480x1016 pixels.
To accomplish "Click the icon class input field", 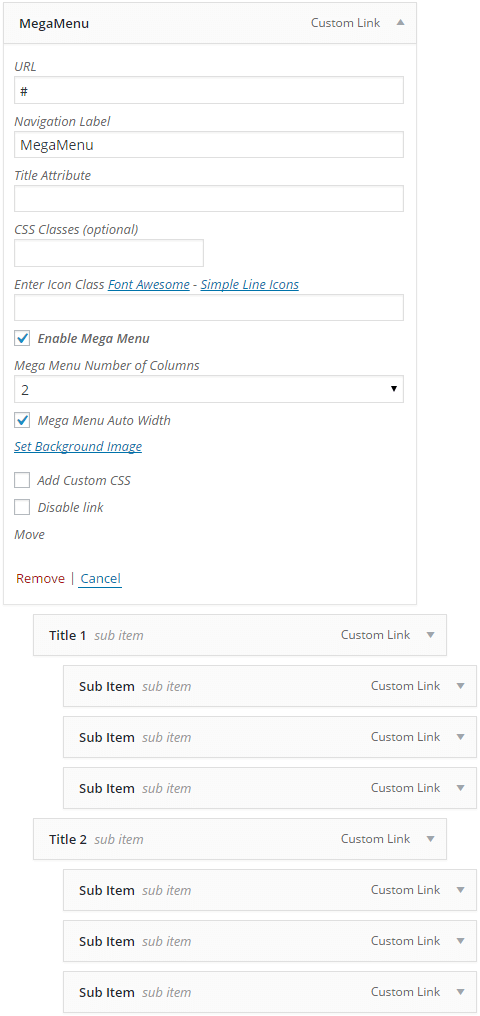I will pyautogui.click(x=209, y=307).
